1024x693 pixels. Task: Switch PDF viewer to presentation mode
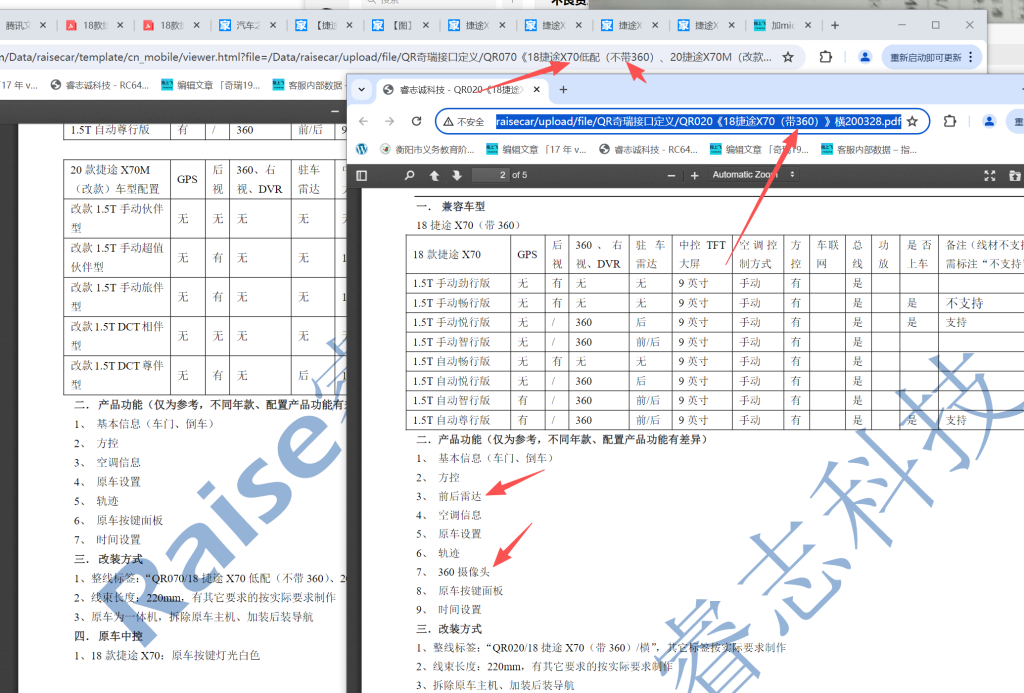click(989, 175)
